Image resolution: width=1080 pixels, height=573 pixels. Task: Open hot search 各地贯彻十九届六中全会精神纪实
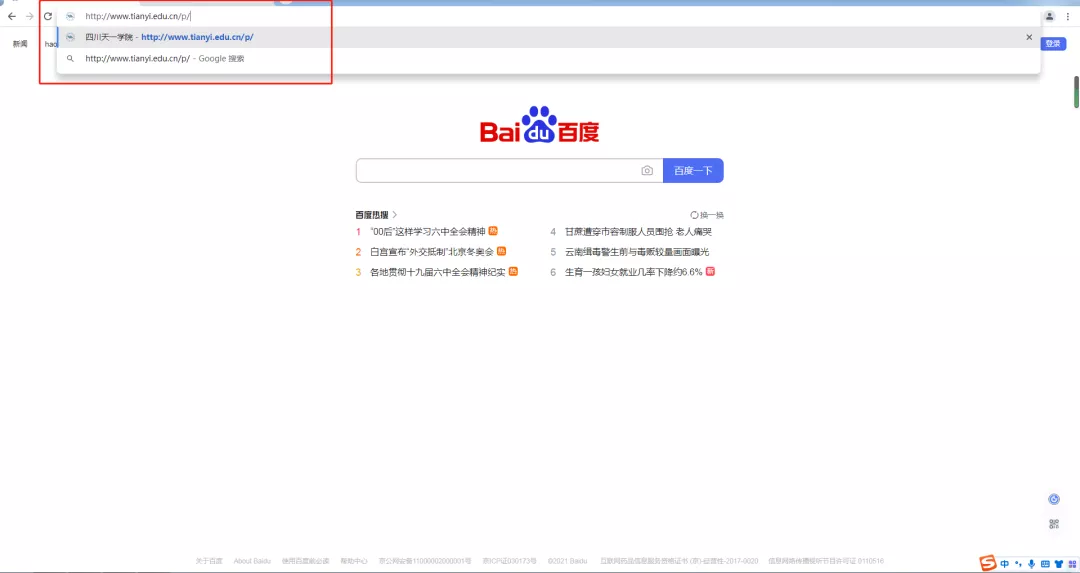point(437,272)
